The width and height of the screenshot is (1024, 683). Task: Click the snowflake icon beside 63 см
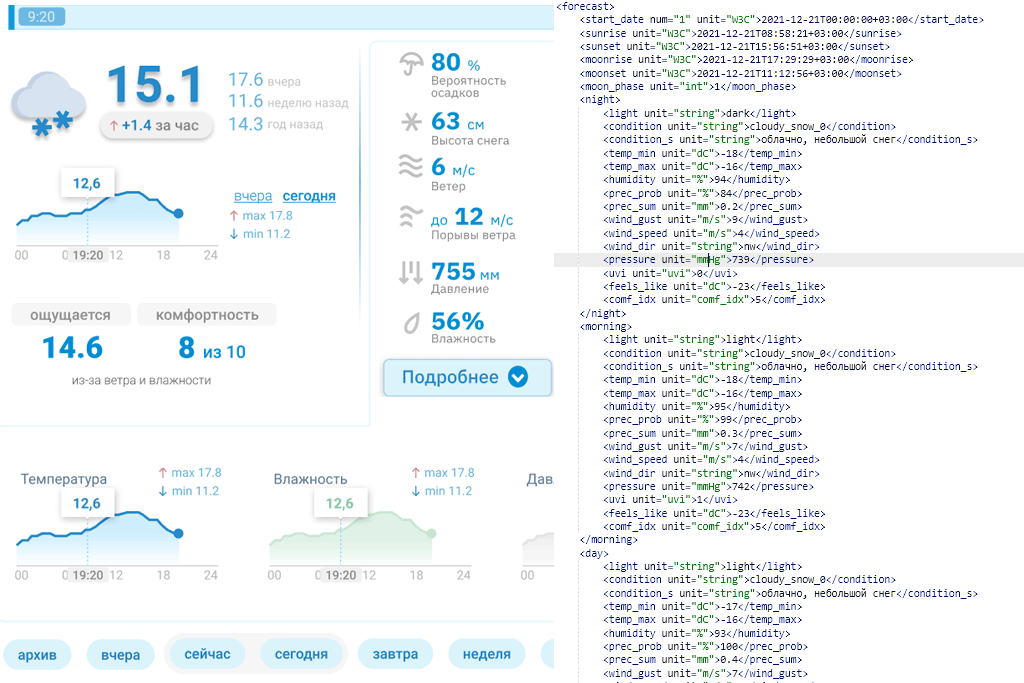coord(410,123)
